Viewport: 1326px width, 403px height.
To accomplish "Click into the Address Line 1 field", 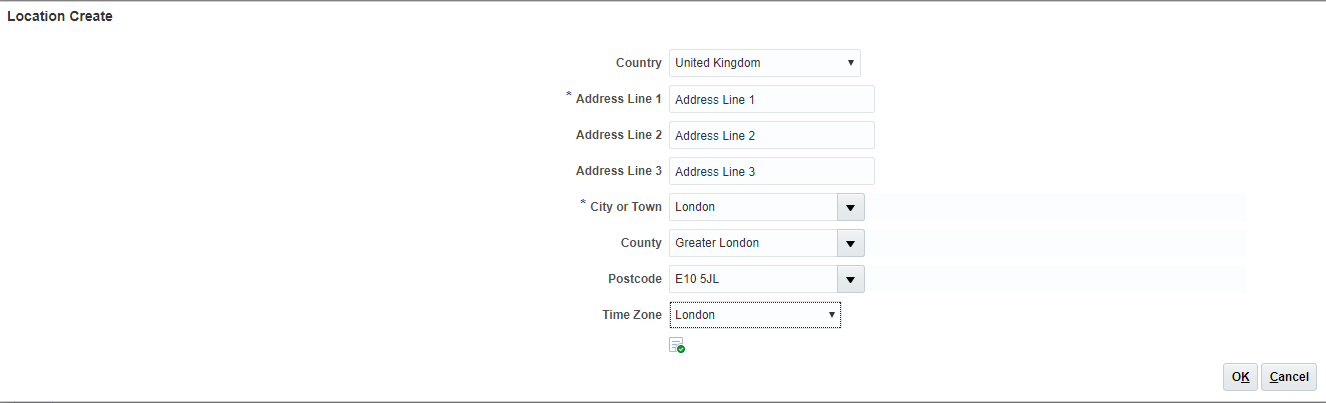I will click(x=771, y=99).
